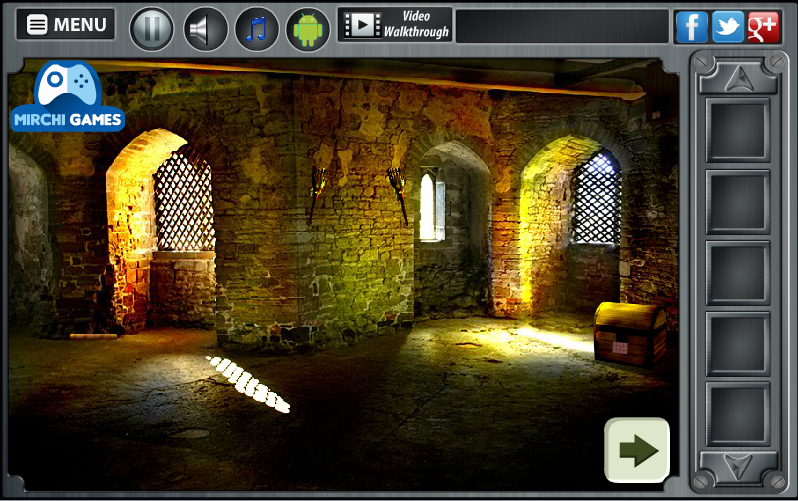This screenshot has width=798, height=501.
Task: Share on Twitter
Action: click(x=728, y=27)
